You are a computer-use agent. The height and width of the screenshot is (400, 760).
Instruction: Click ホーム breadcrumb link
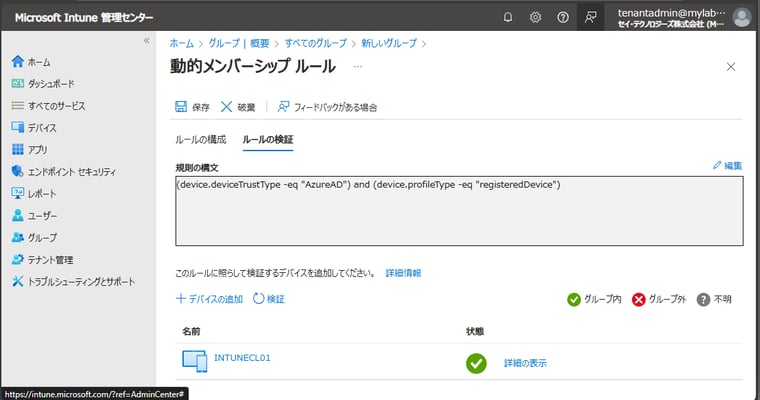click(181, 43)
